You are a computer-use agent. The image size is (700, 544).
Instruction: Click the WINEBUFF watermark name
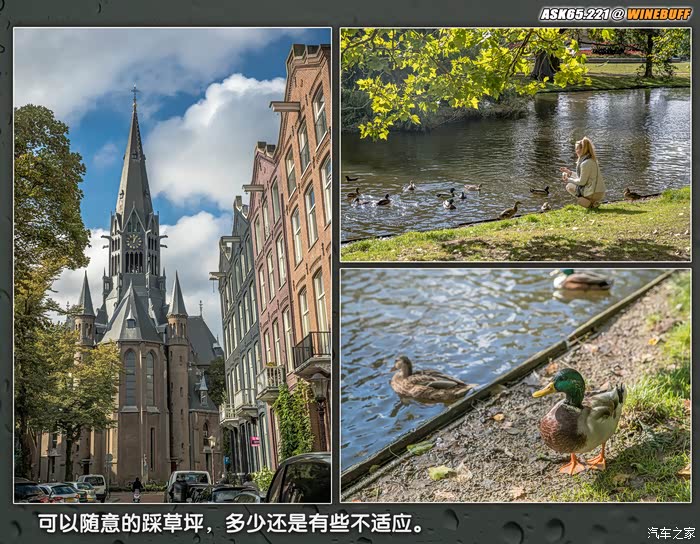[658, 14]
